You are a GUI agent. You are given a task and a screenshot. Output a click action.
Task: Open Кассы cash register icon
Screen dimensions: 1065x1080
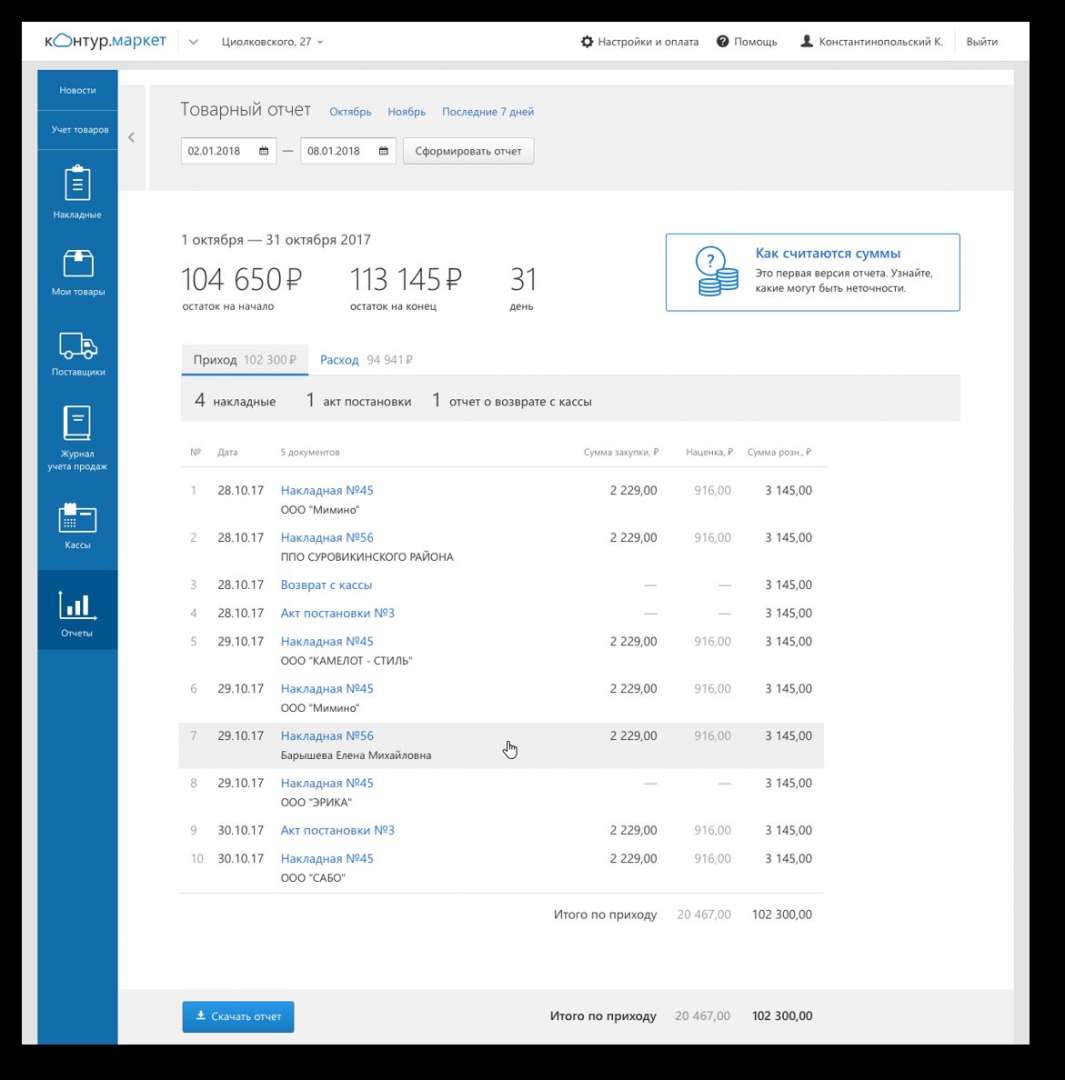pos(77,518)
